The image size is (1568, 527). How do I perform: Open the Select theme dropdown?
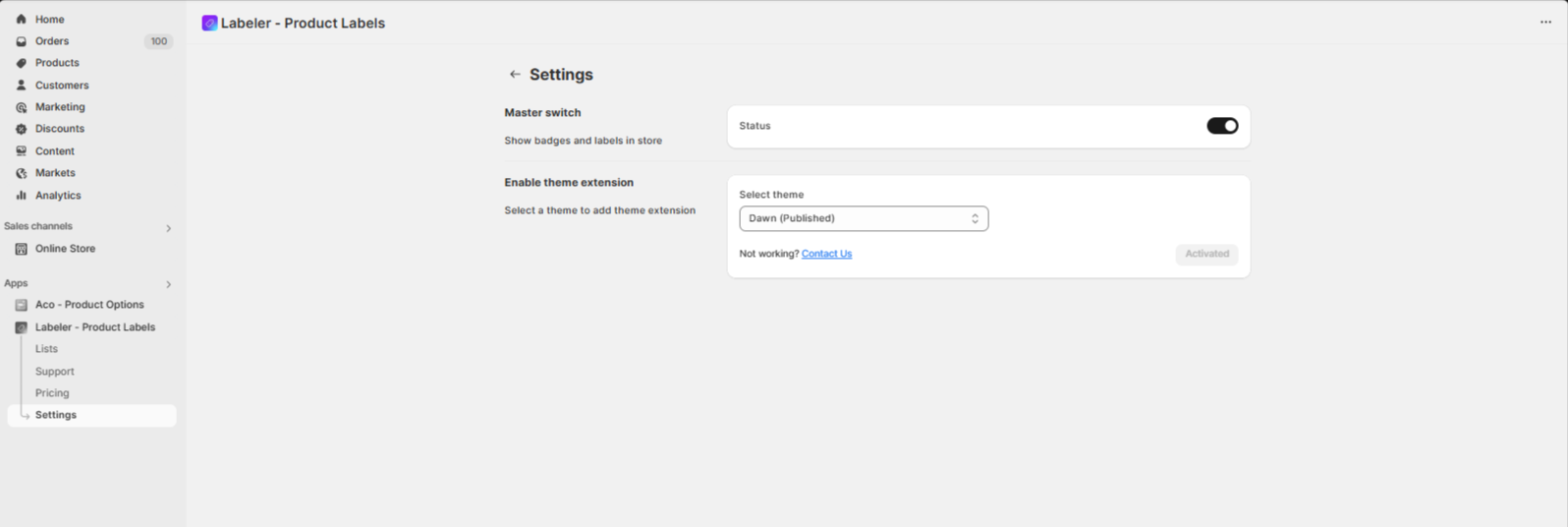pos(864,218)
